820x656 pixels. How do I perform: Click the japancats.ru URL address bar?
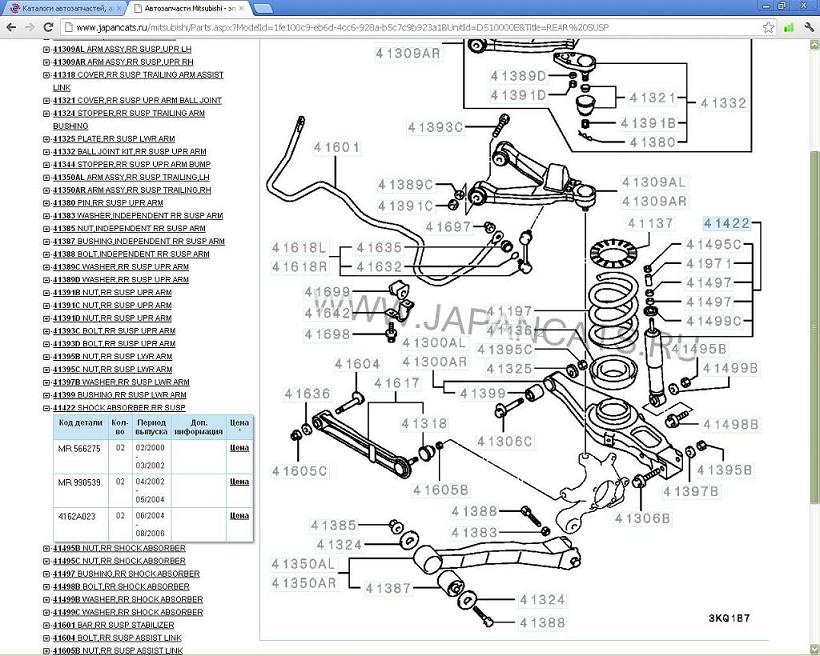pos(400,27)
